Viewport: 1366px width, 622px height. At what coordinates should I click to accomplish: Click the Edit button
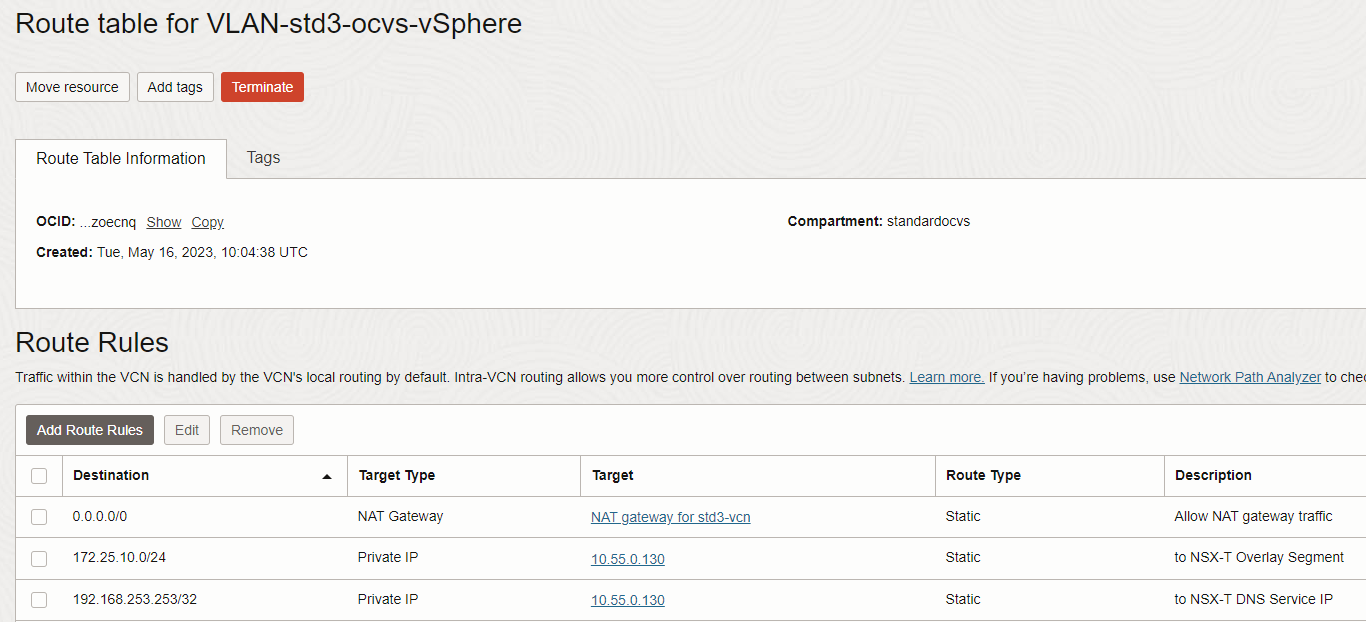coord(186,430)
